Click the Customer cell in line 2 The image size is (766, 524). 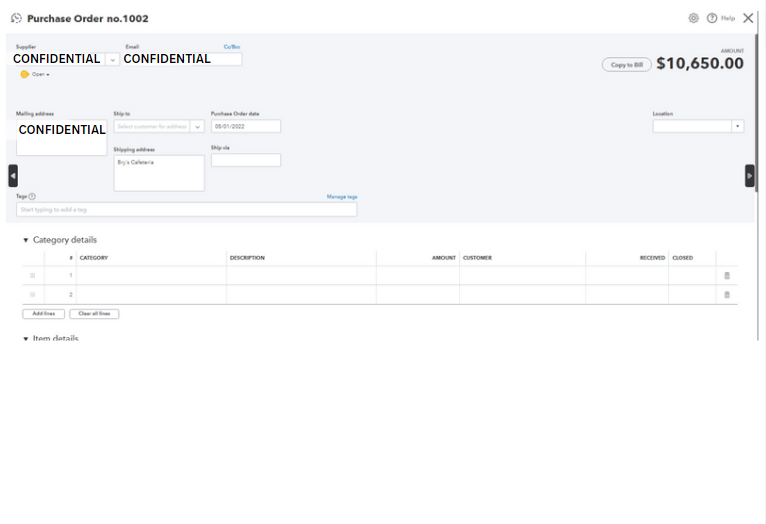point(522,294)
